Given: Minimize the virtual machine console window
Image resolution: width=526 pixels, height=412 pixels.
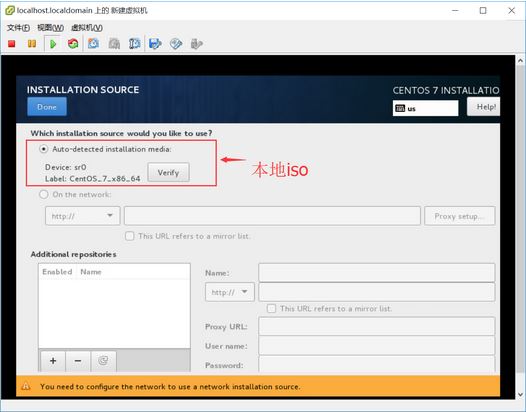Looking at the screenshot, I should point(455,10).
